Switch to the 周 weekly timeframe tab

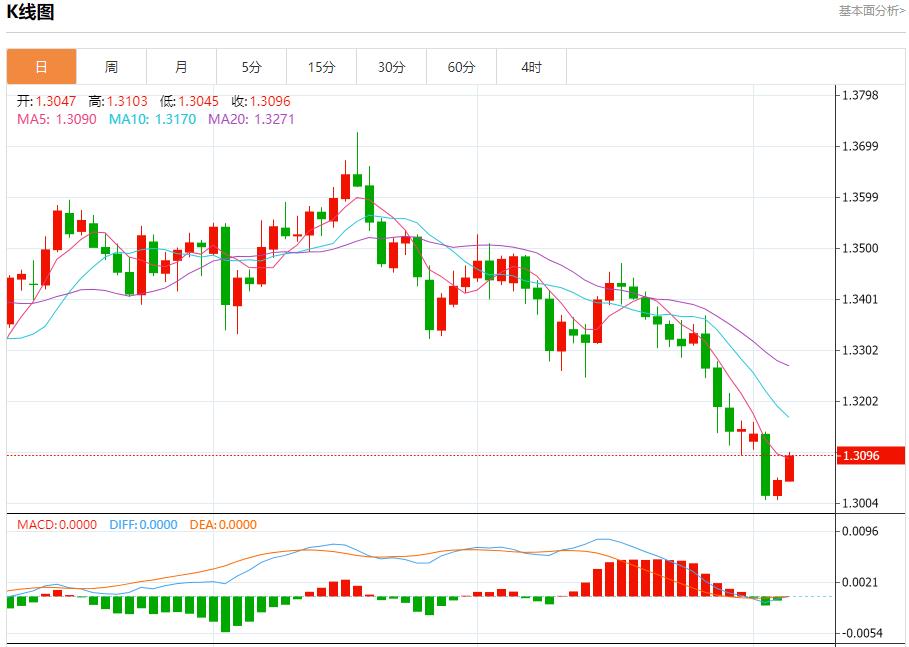tap(112, 66)
